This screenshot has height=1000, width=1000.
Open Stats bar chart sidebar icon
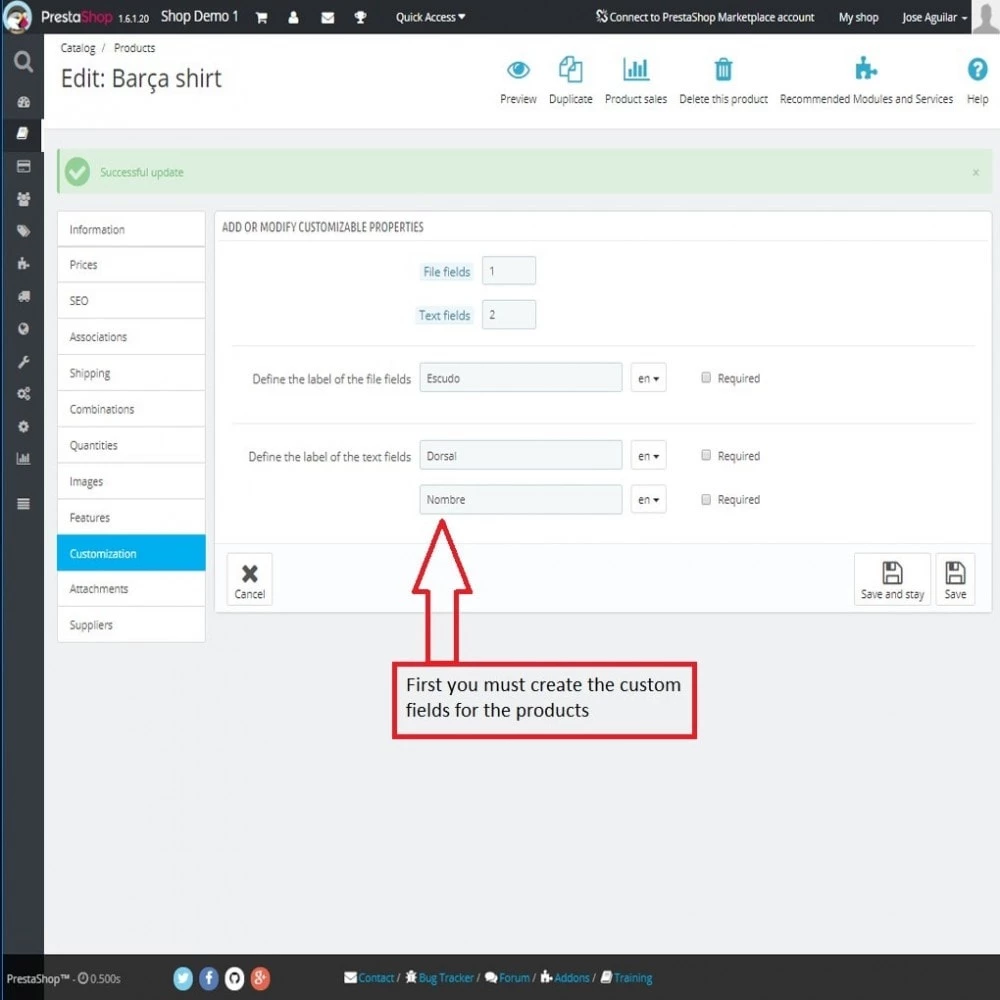point(24,458)
